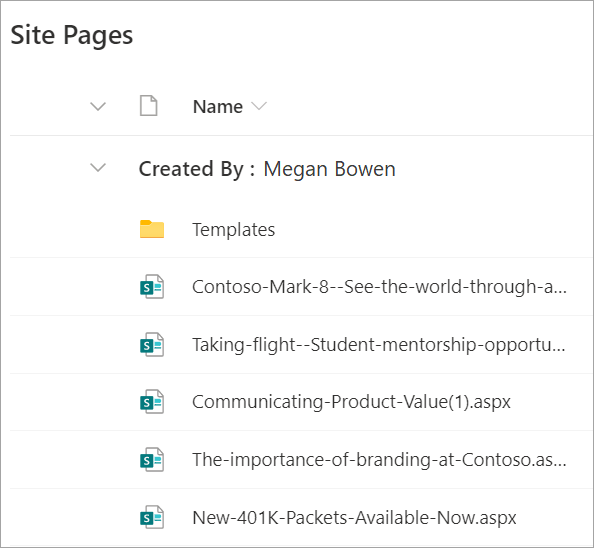Click the Created By group header text

click(197, 169)
